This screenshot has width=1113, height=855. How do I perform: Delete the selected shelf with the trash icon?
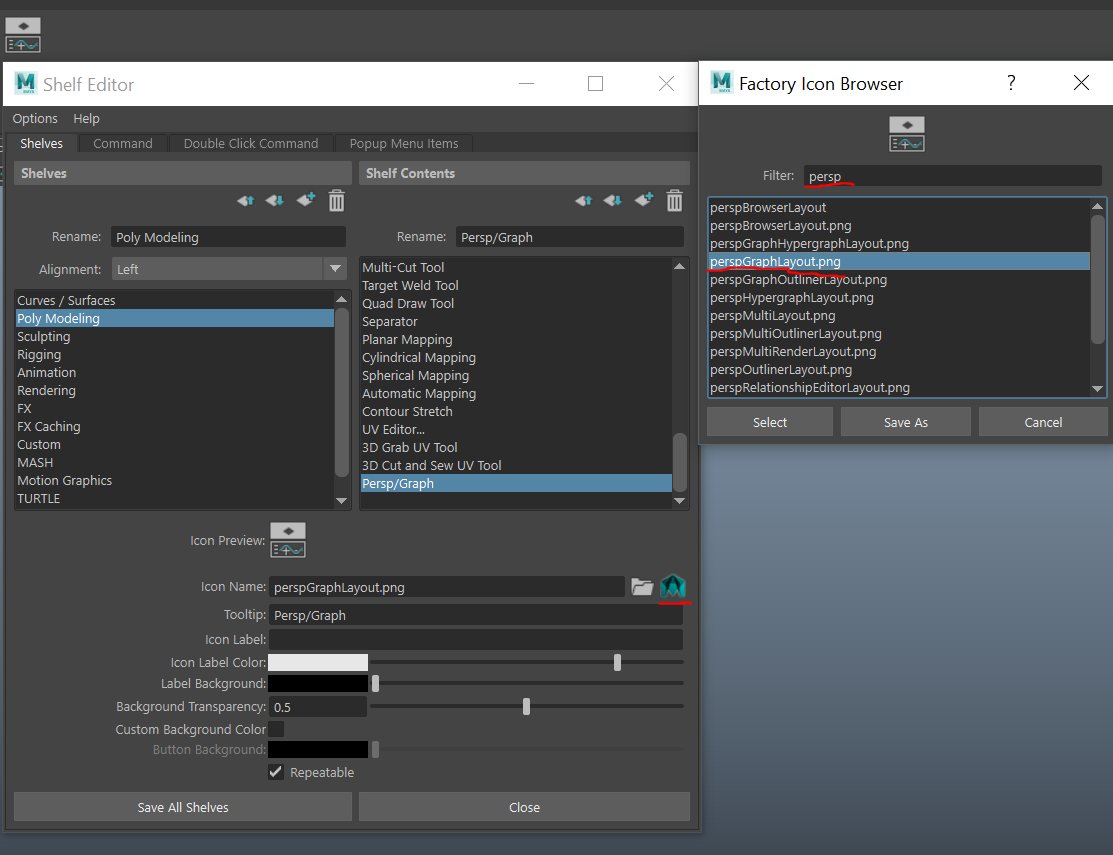336,201
